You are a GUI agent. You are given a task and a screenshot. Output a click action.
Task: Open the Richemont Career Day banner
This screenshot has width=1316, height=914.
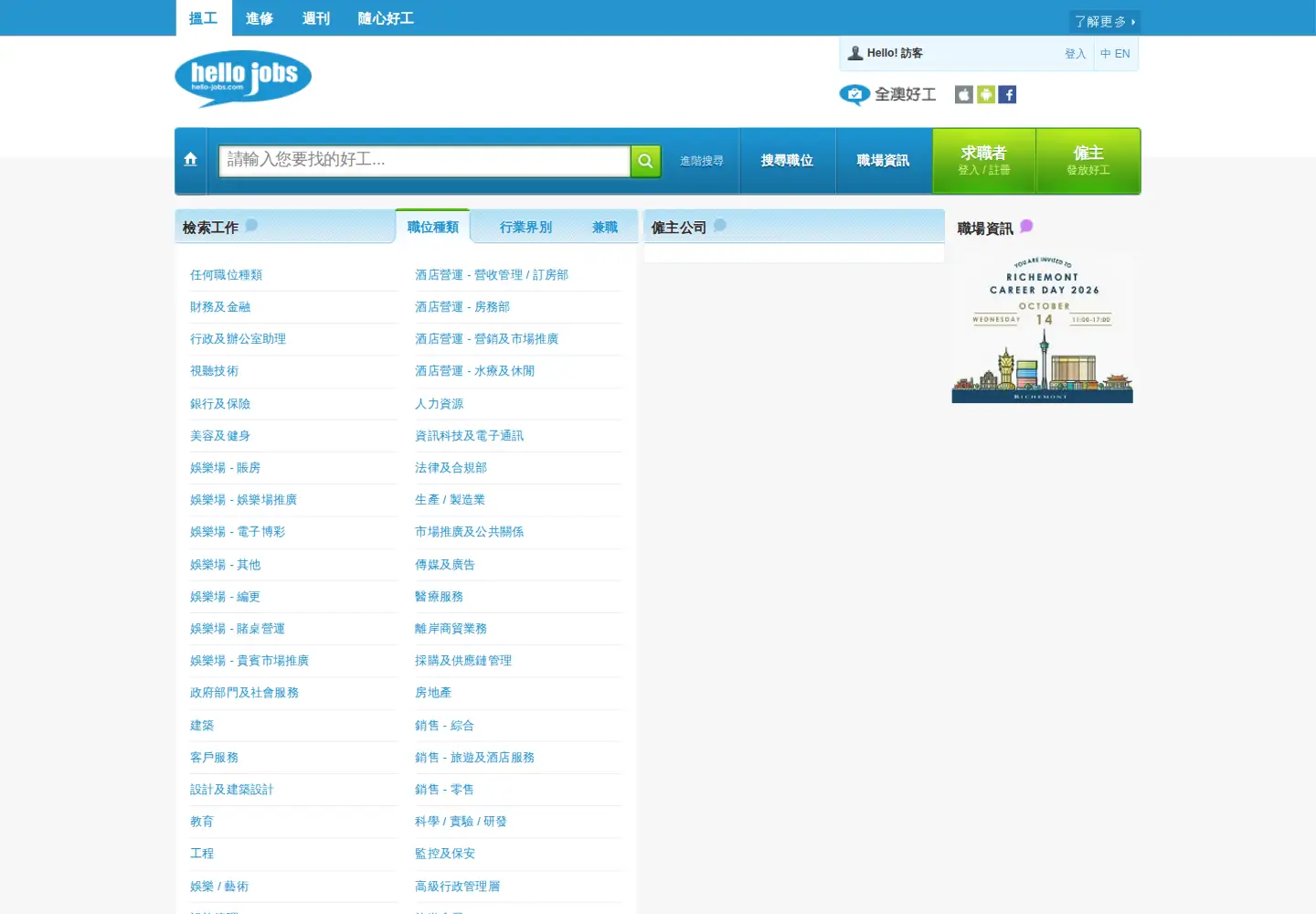pos(1043,328)
